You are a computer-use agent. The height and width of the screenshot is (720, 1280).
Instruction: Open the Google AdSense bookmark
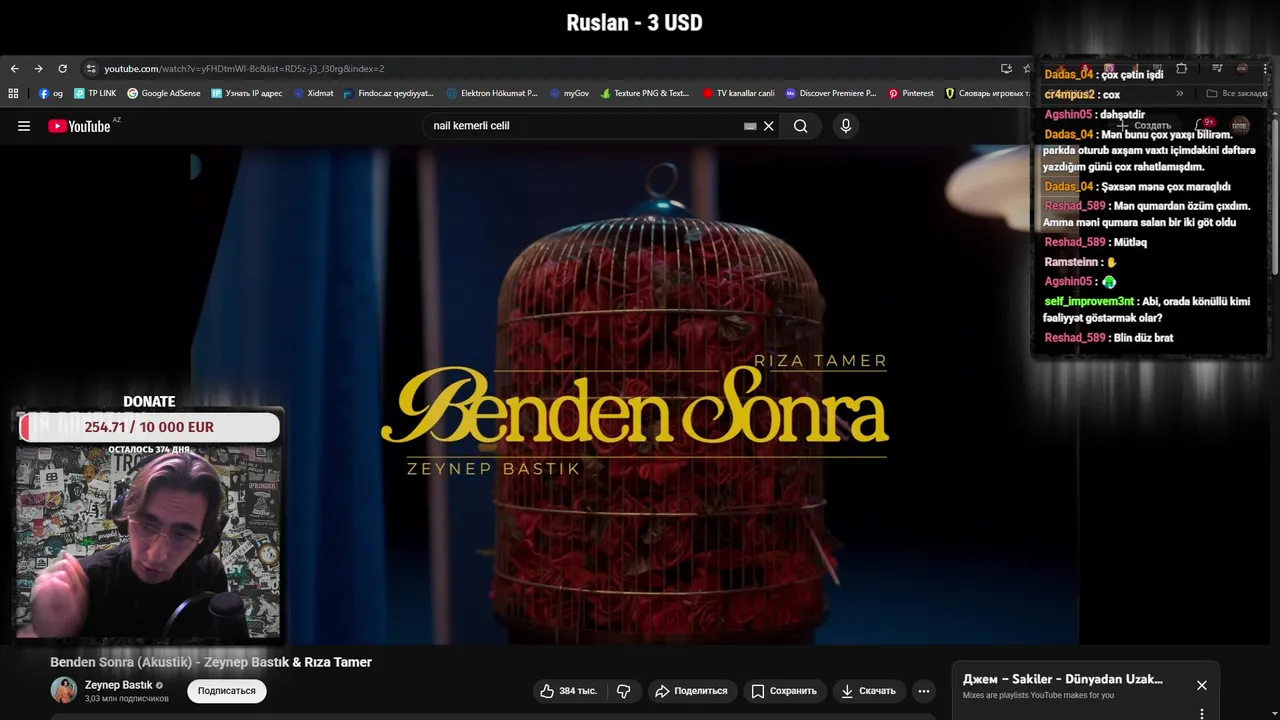164,93
